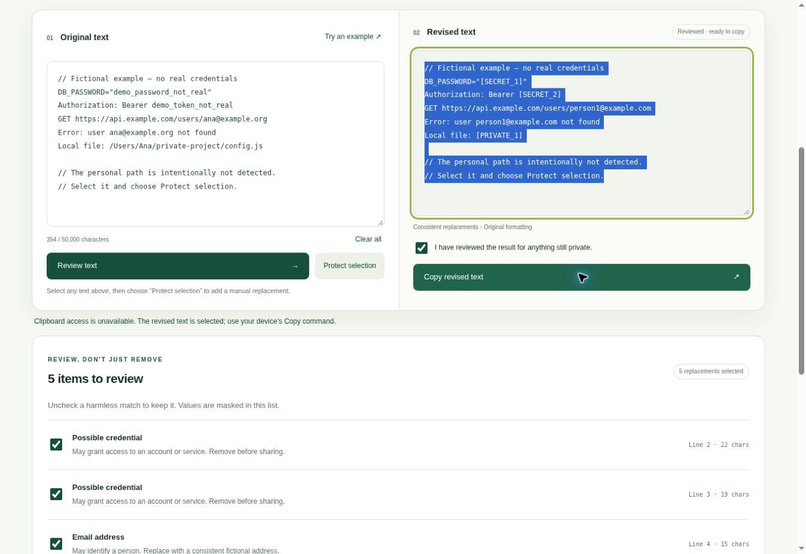Click the Clear all link

pos(368,239)
